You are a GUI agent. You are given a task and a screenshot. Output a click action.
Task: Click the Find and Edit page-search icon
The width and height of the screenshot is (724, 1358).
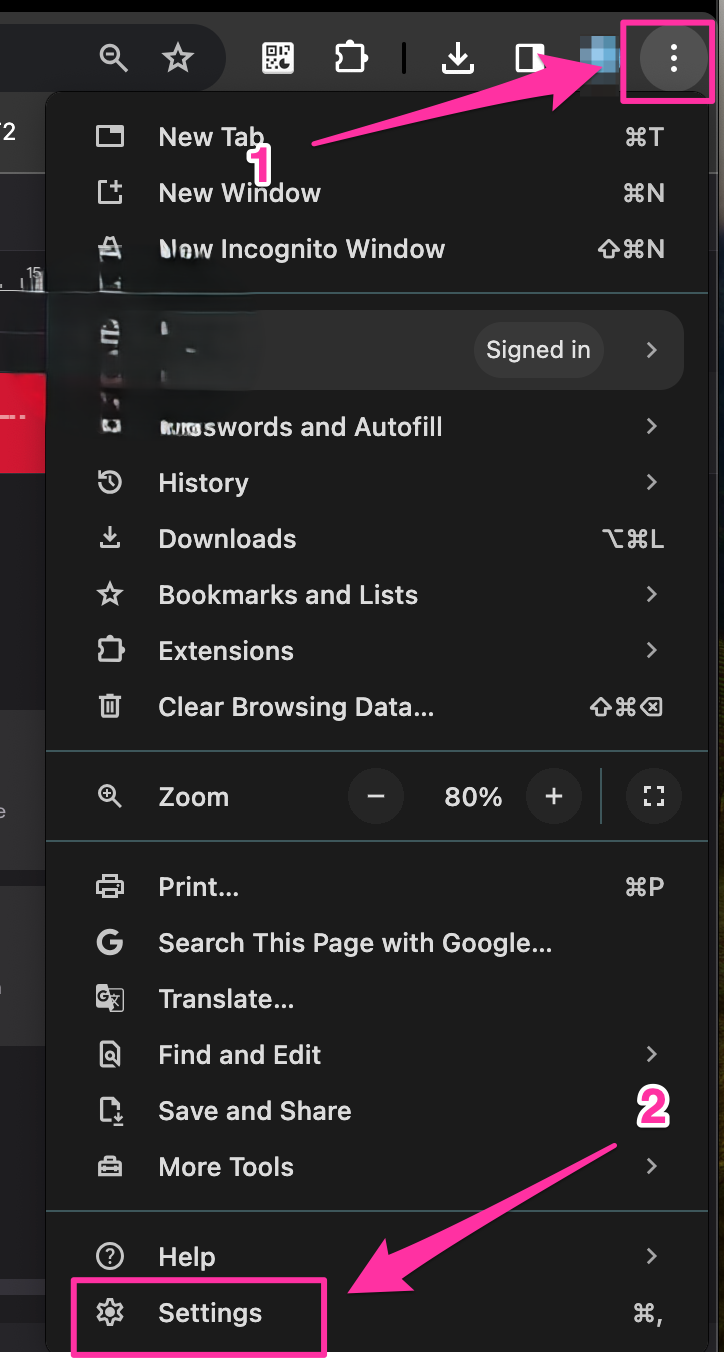[109, 1055]
